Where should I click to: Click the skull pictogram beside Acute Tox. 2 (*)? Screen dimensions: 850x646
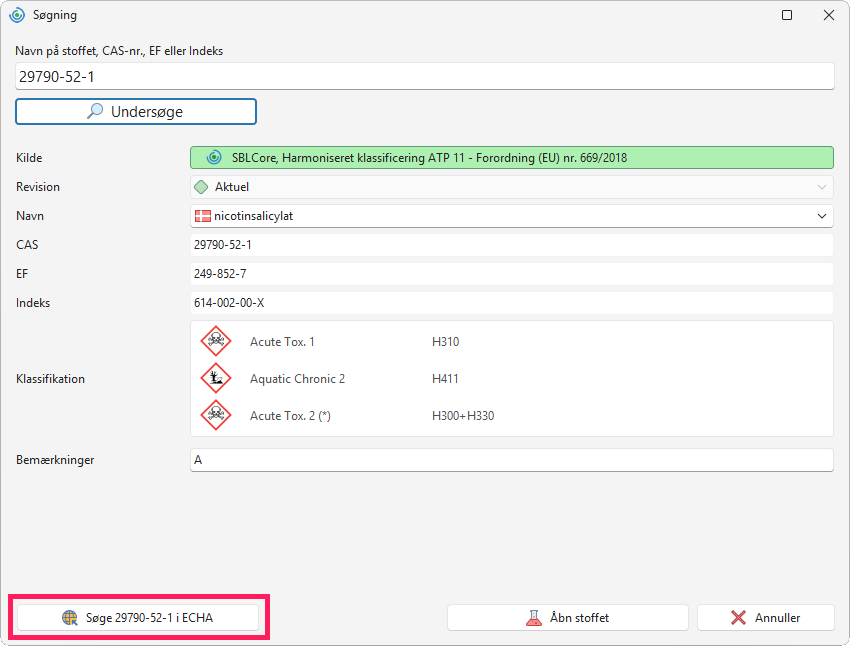click(216, 415)
